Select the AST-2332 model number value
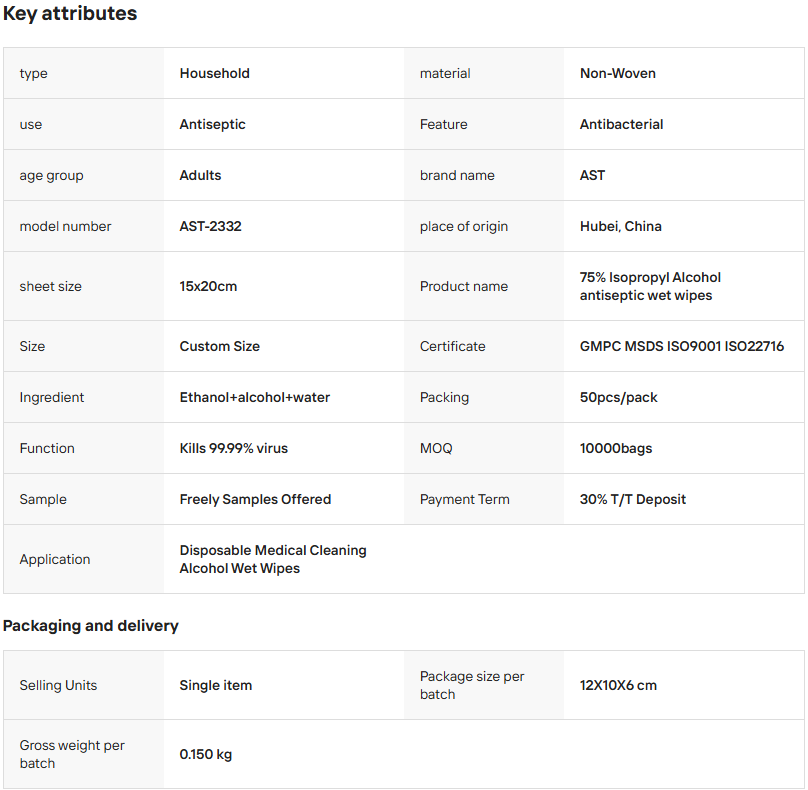Screen dimensions: 808x790 210,226
